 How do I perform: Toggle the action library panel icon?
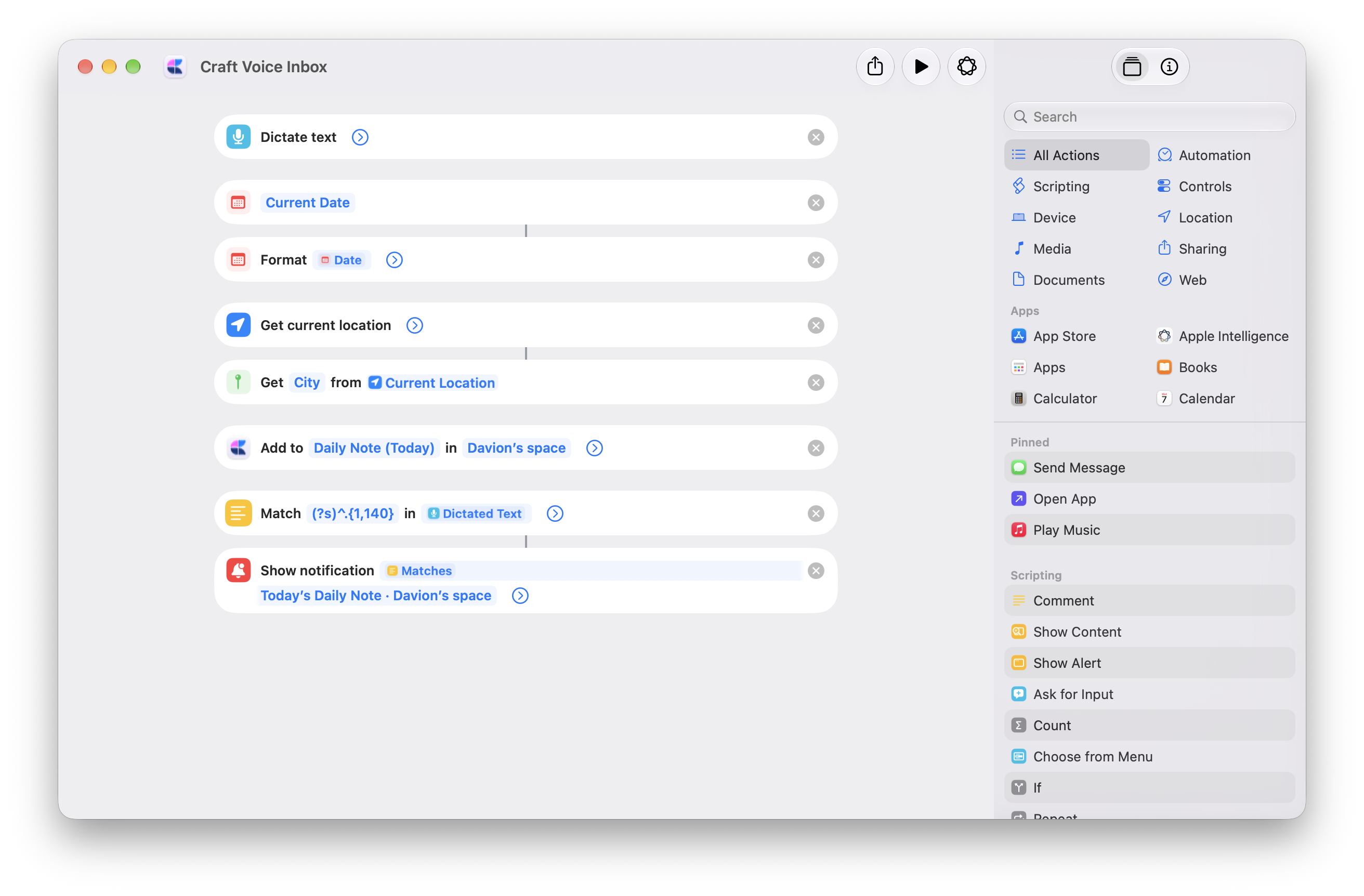(1132, 67)
